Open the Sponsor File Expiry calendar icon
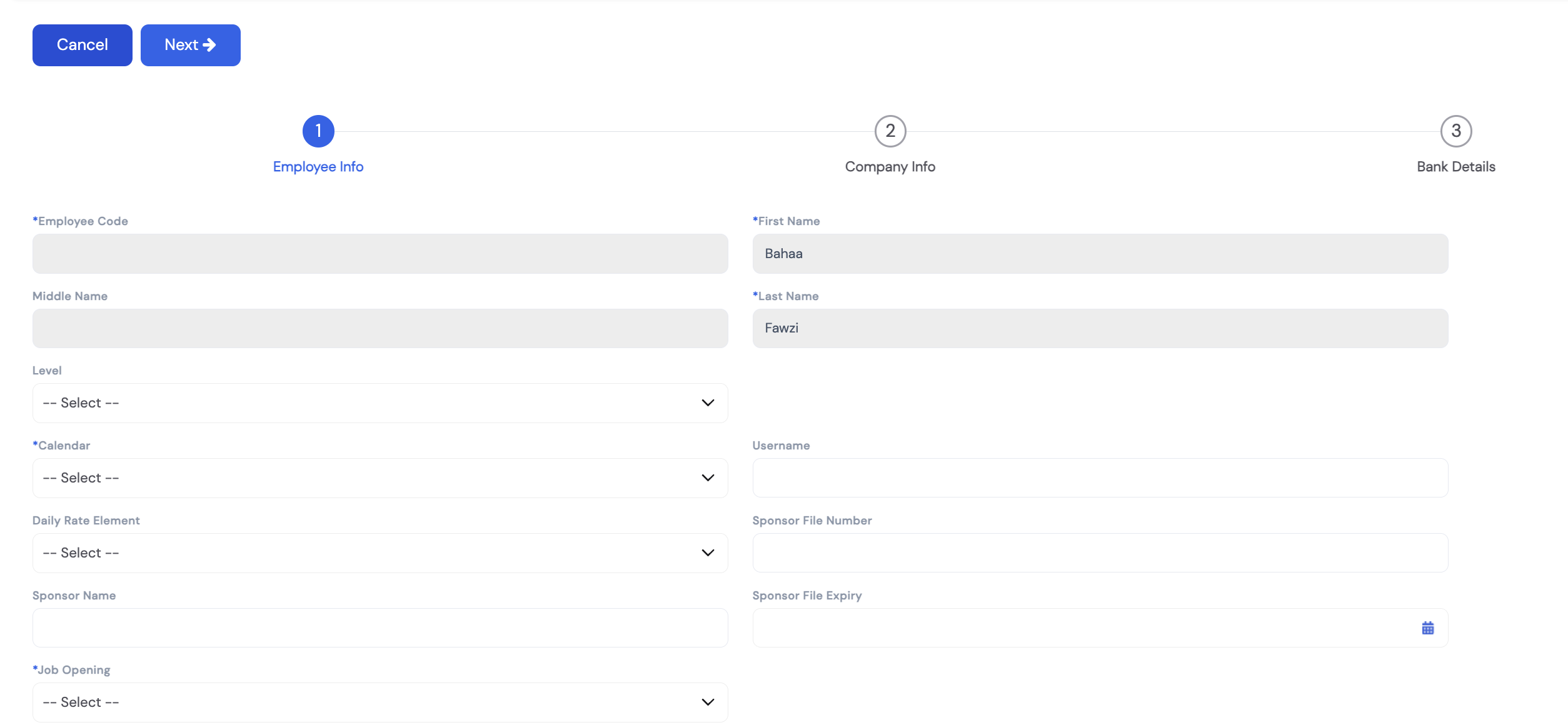Viewport: 1568px width, 725px height. (1428, 628)
